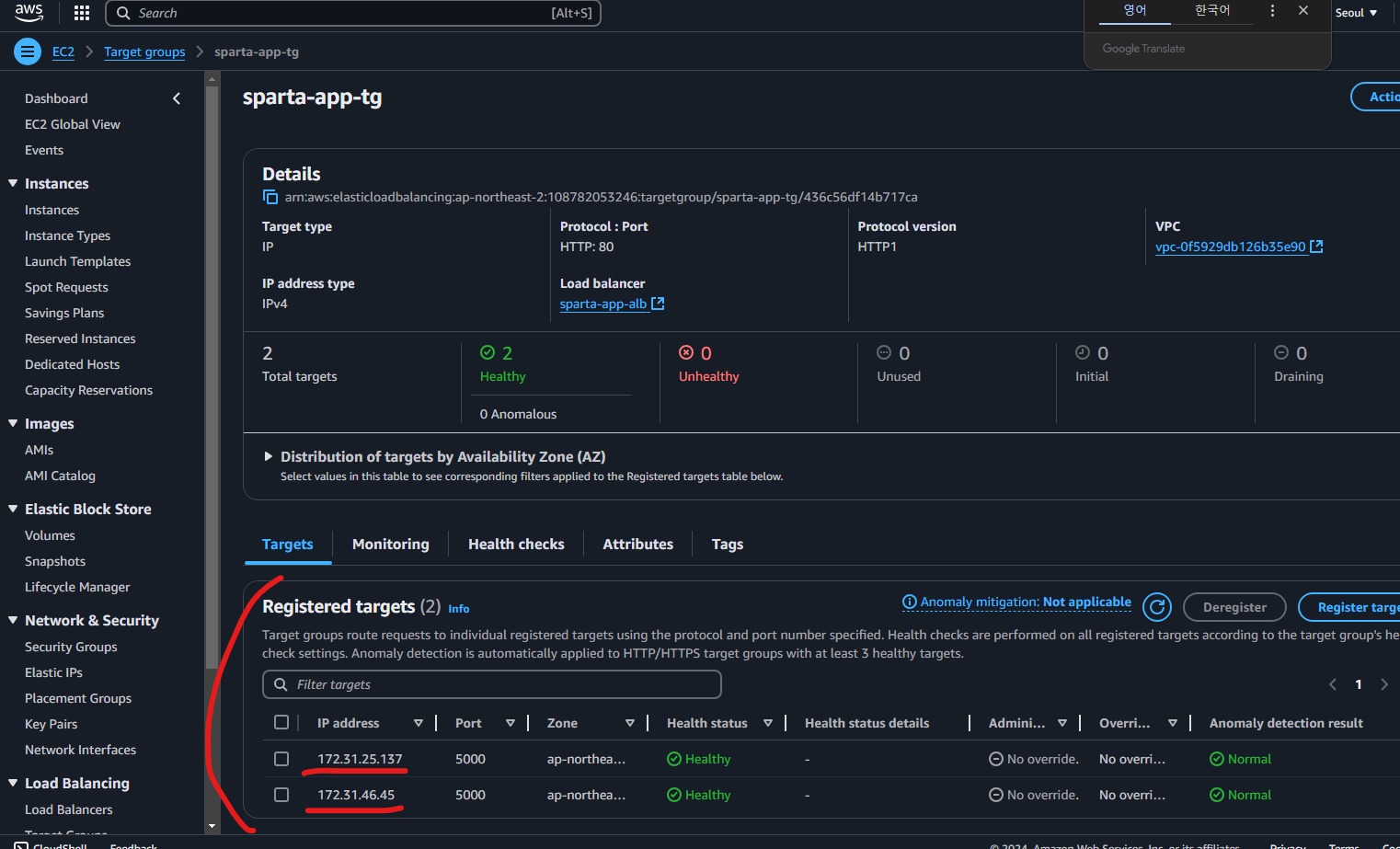Screen dimensions: 1400x849
Task: Check the box for target 172.31.46.45
Action: coord(281,795)
